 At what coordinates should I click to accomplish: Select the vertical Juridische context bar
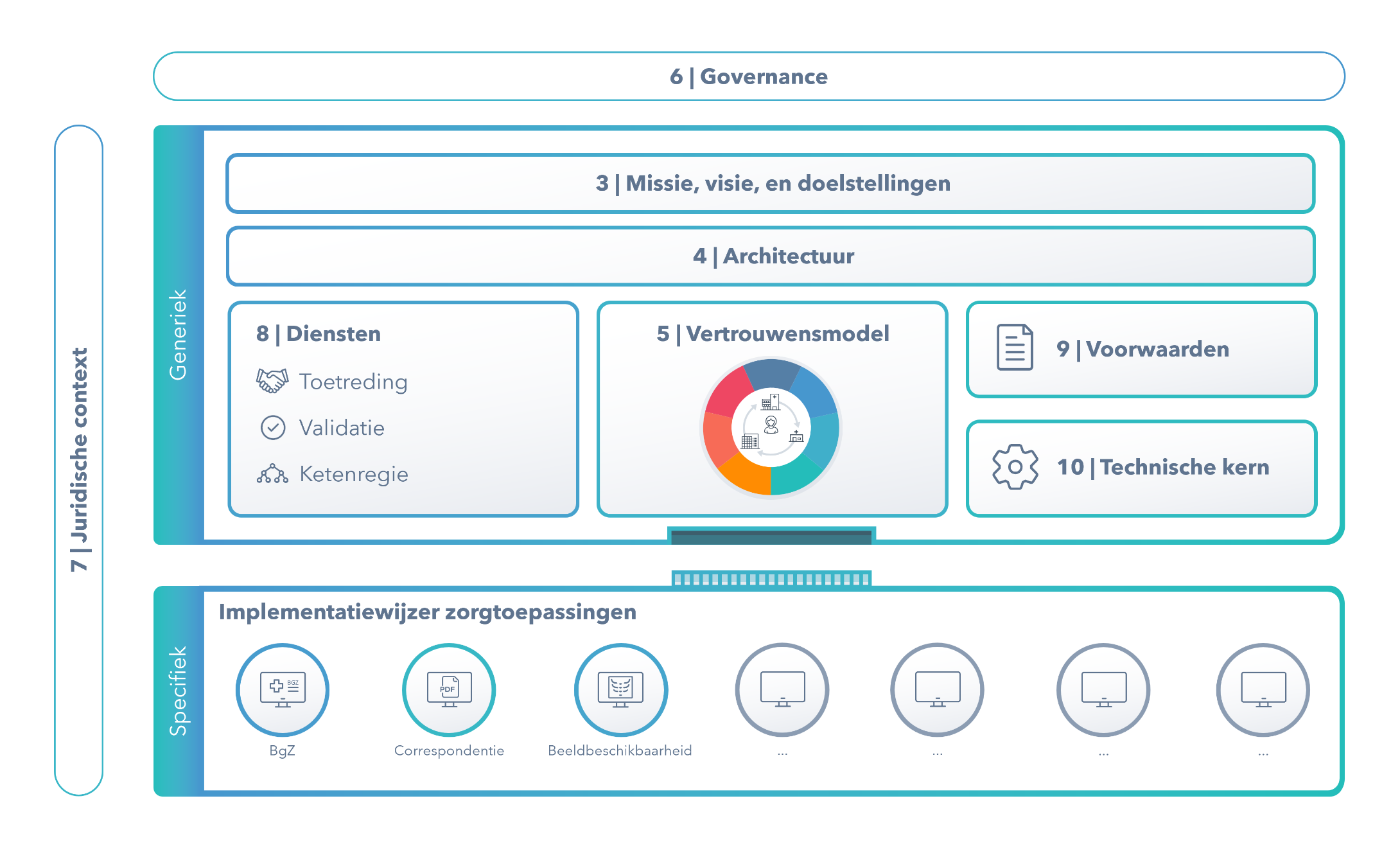pos(79,460)
